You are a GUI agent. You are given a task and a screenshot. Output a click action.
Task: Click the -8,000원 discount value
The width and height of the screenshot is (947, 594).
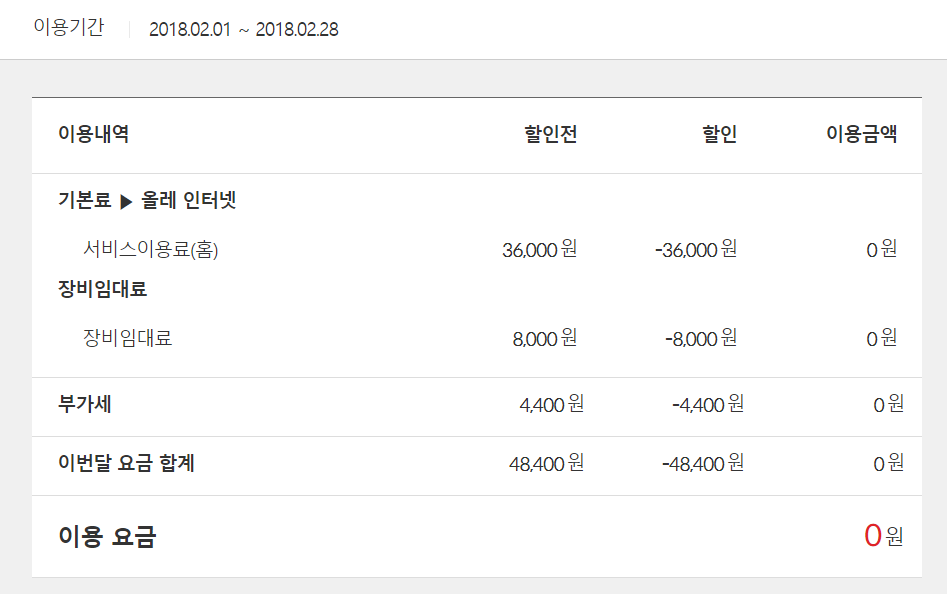pos(700,338)
